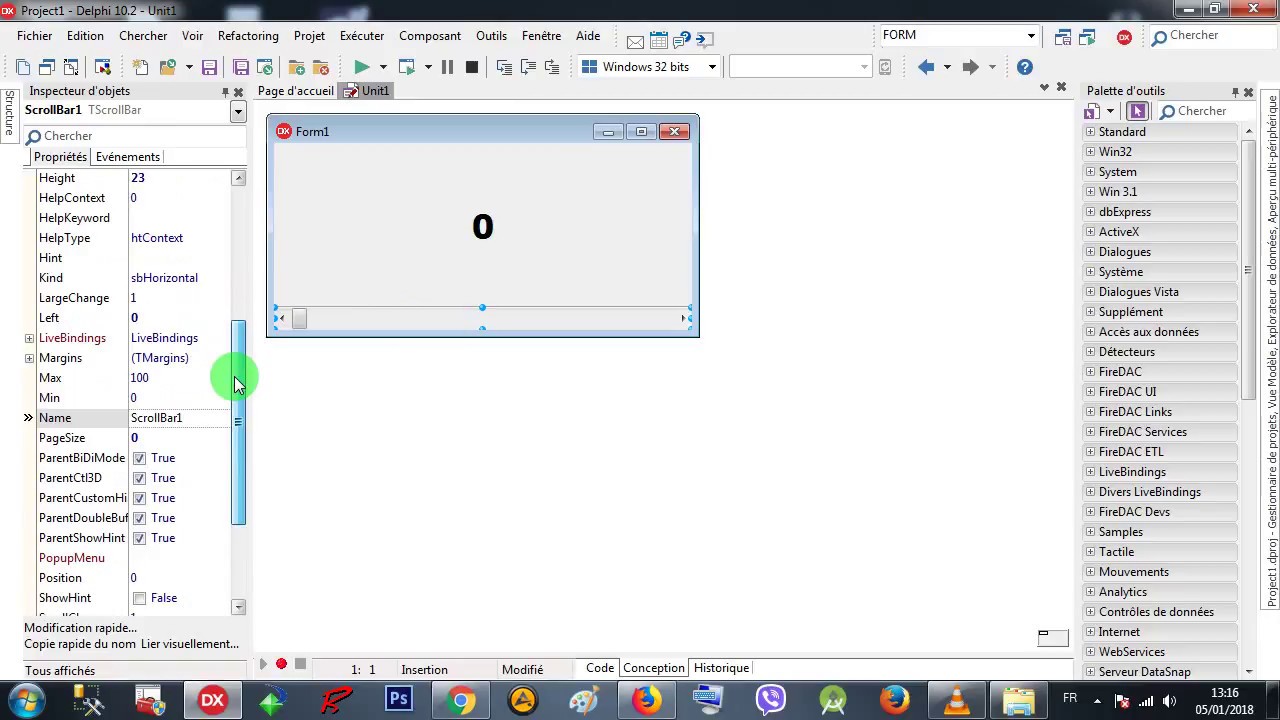1280x720 pixels.
Task: Toggle ParentShowHint checkbox
Action: point(139,538)
